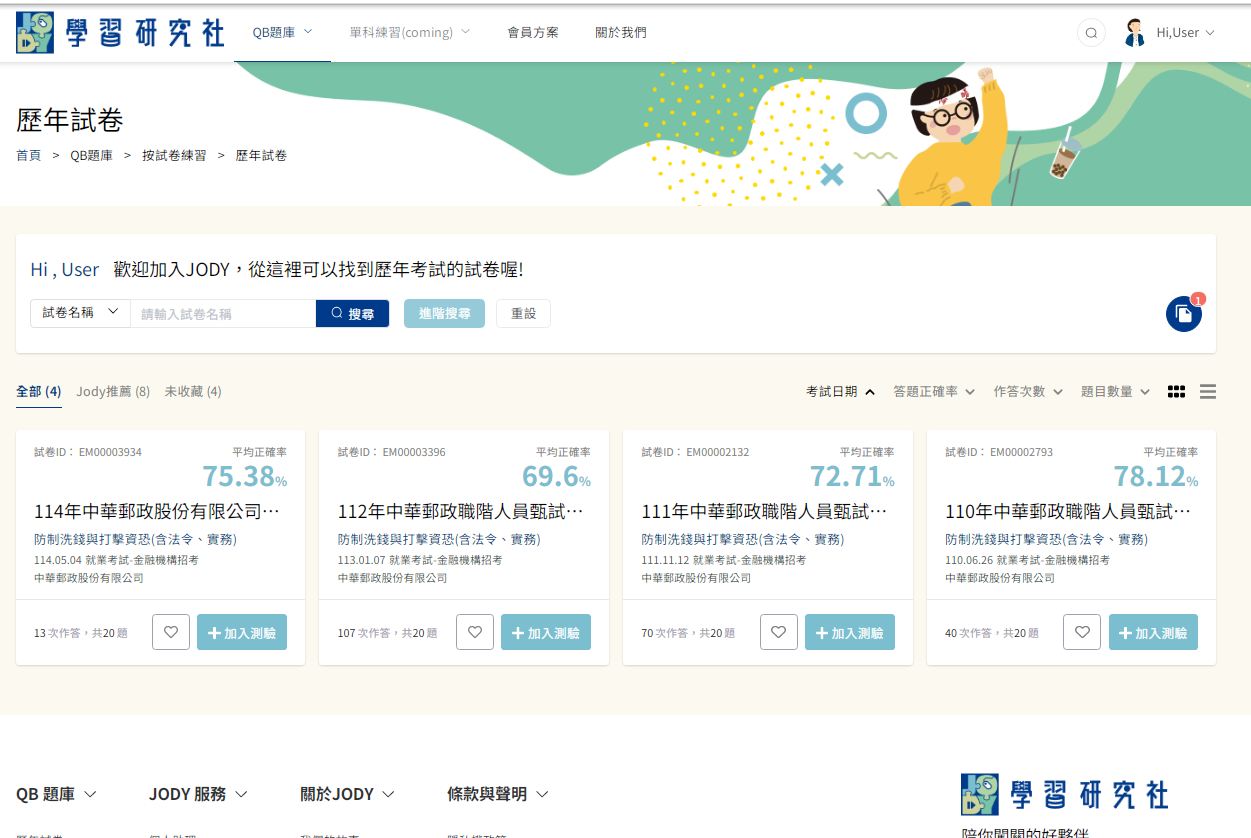
Task: Open the 試卷名稱 search type dropdown
Action: pyautogui.click(x=80, y=313)
